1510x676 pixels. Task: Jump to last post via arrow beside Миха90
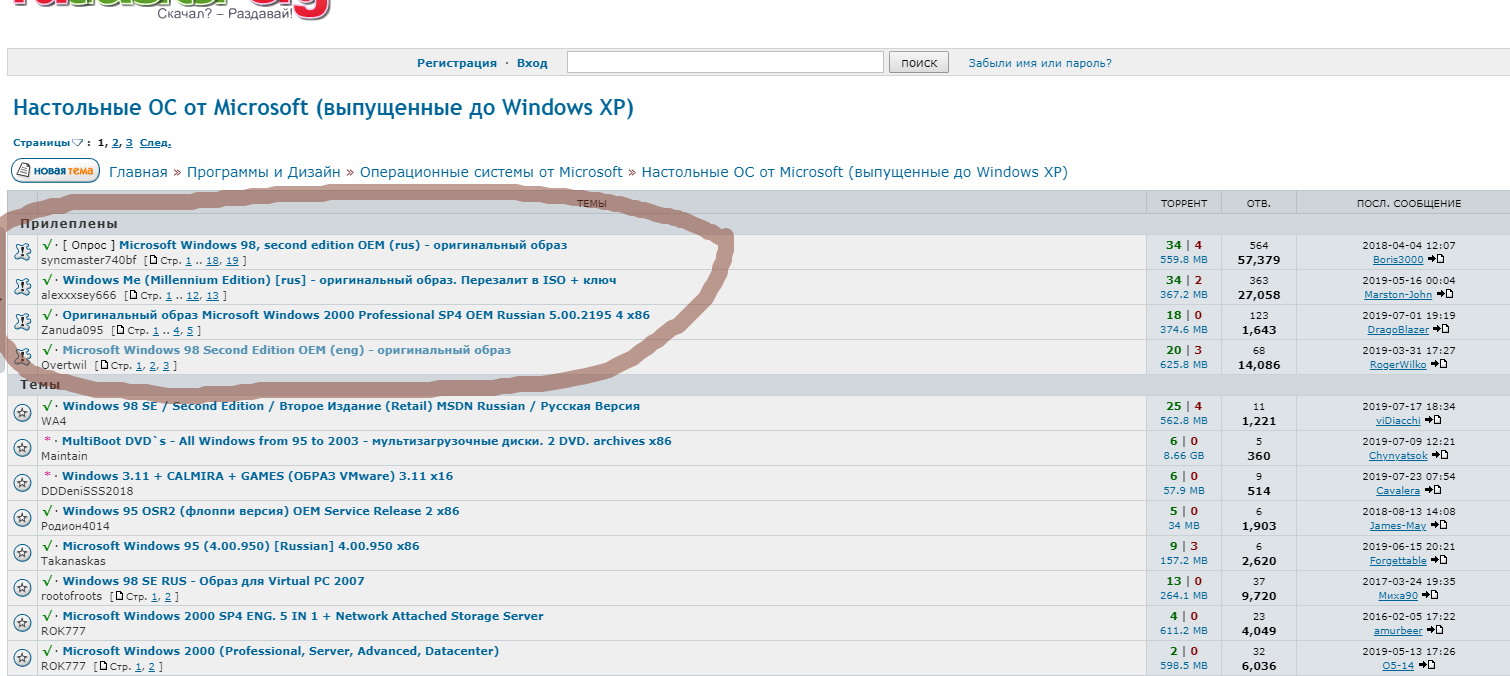(1429, 596)
